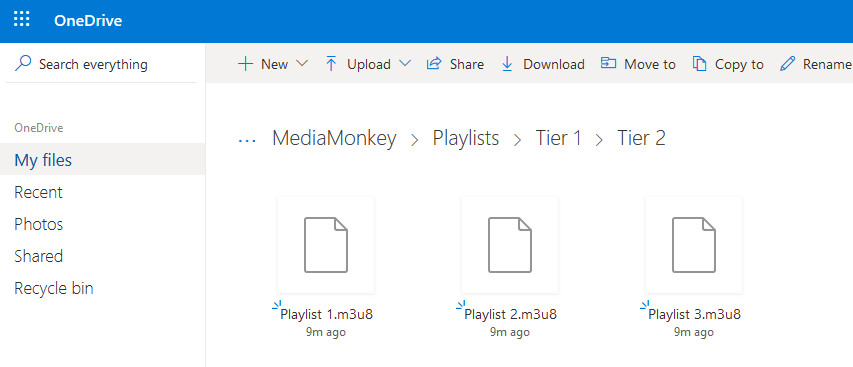The width and height of the screenshot is (853, 367).
Task: Click the Copy to icon
Action: (x=699, y=64)
